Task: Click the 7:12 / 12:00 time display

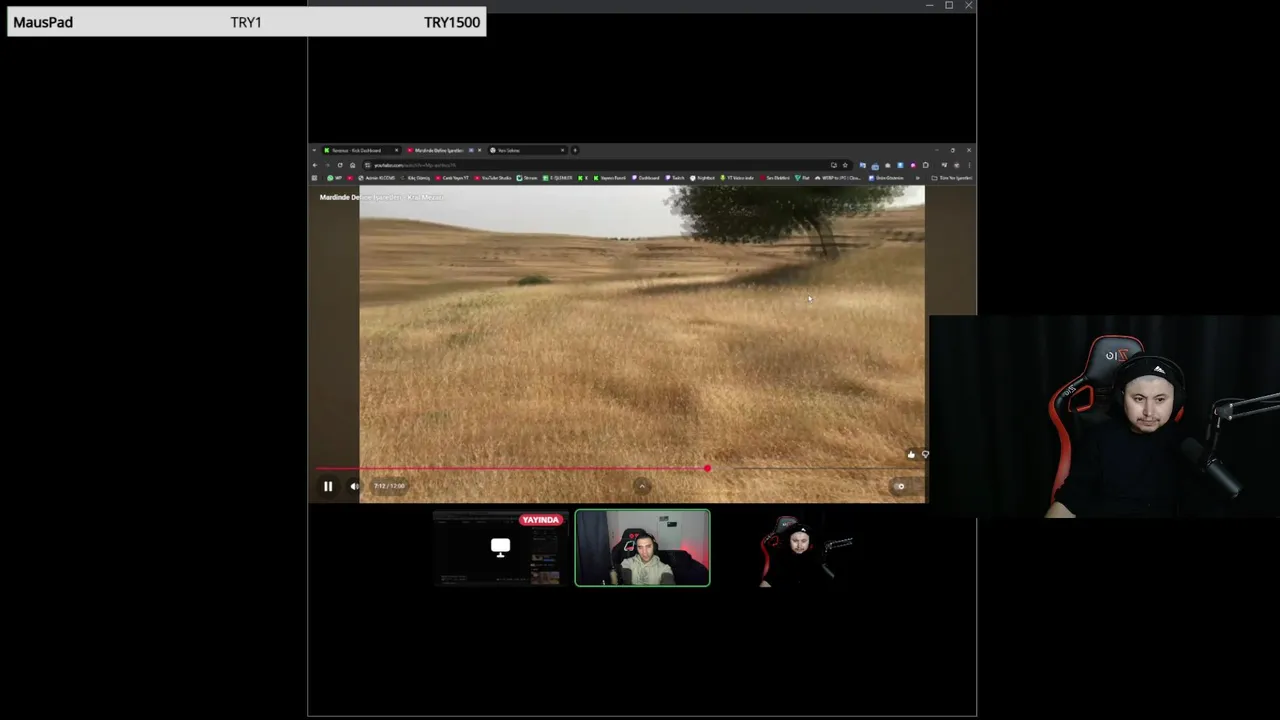Action: (389, 486)
